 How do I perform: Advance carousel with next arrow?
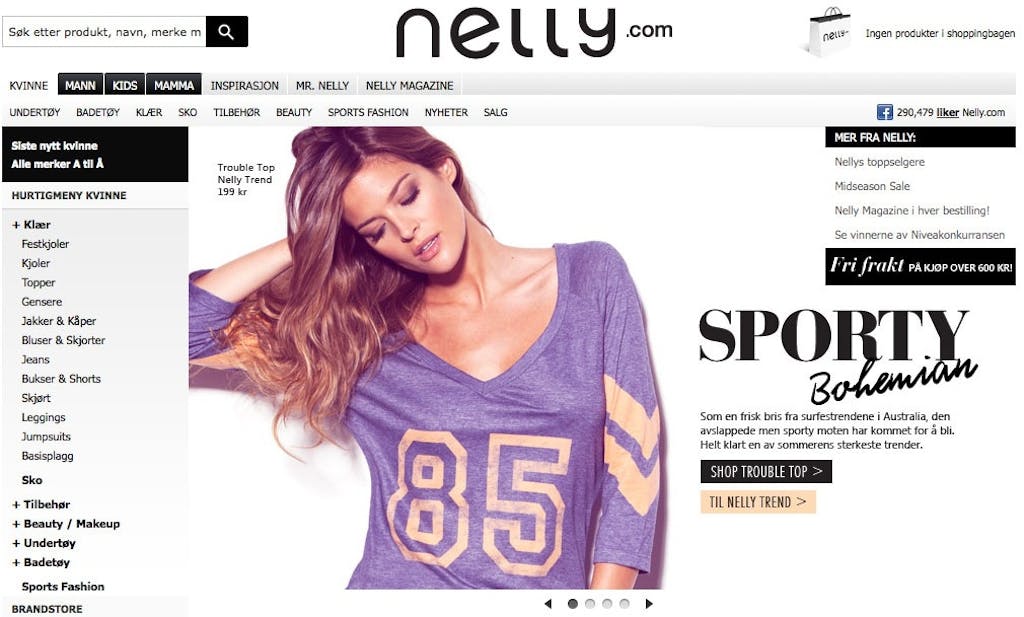coord(648,604)
